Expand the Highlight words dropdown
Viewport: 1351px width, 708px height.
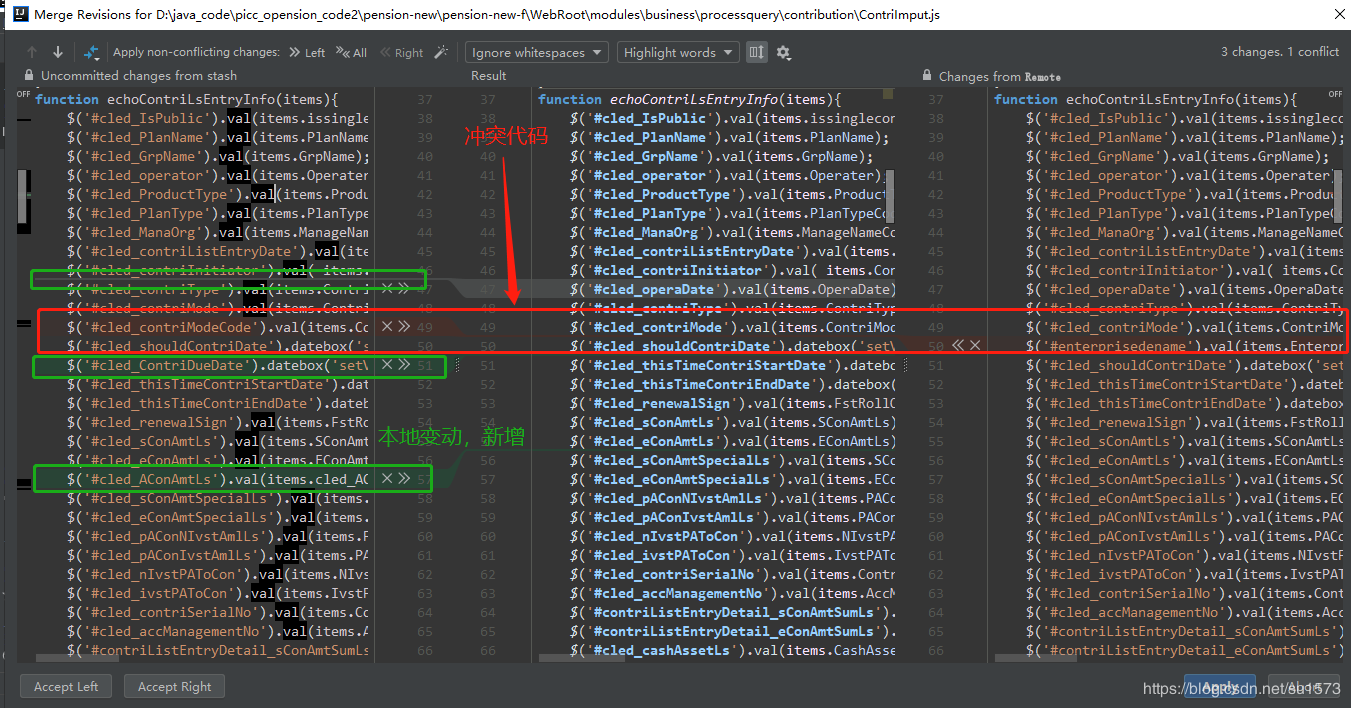(x=678, y=53)
